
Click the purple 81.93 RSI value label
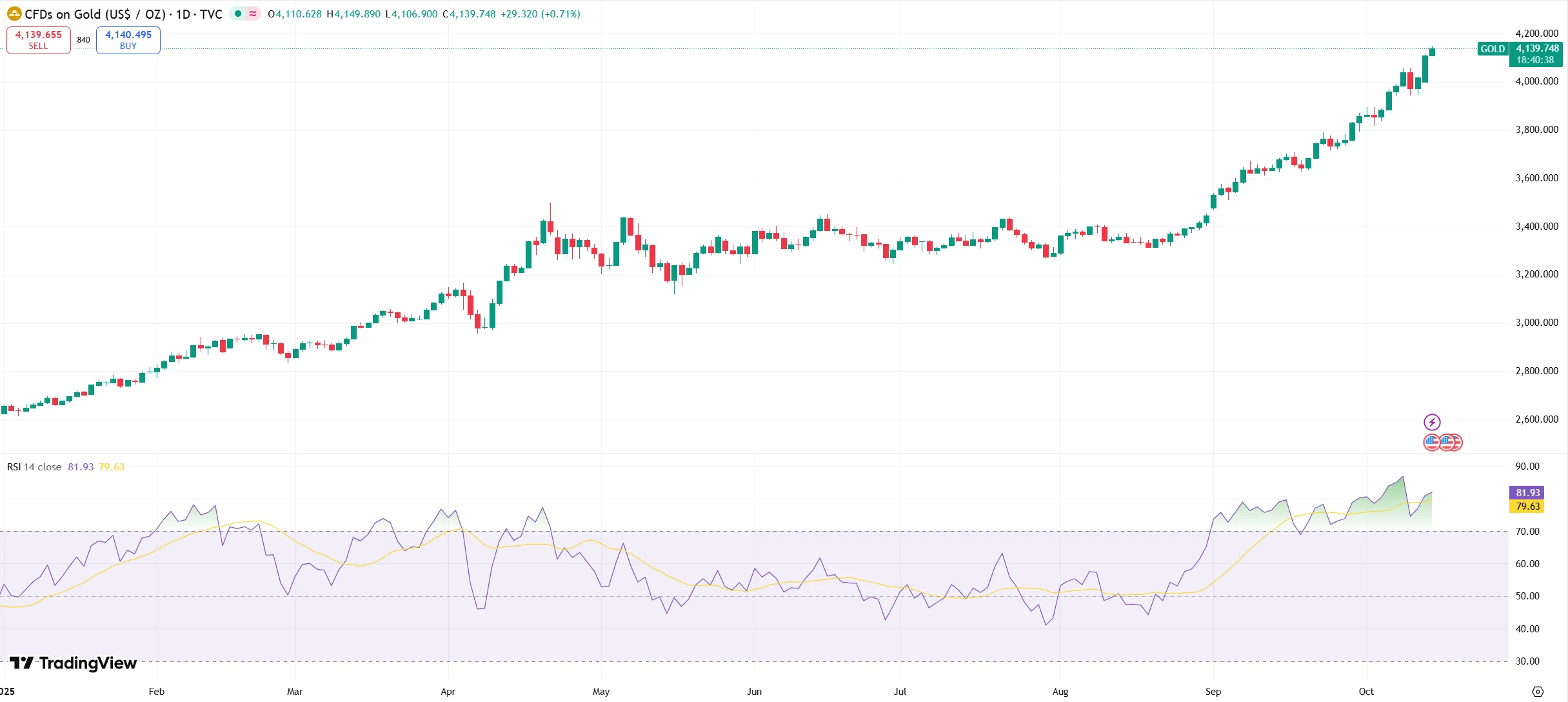click(1527, 493)
